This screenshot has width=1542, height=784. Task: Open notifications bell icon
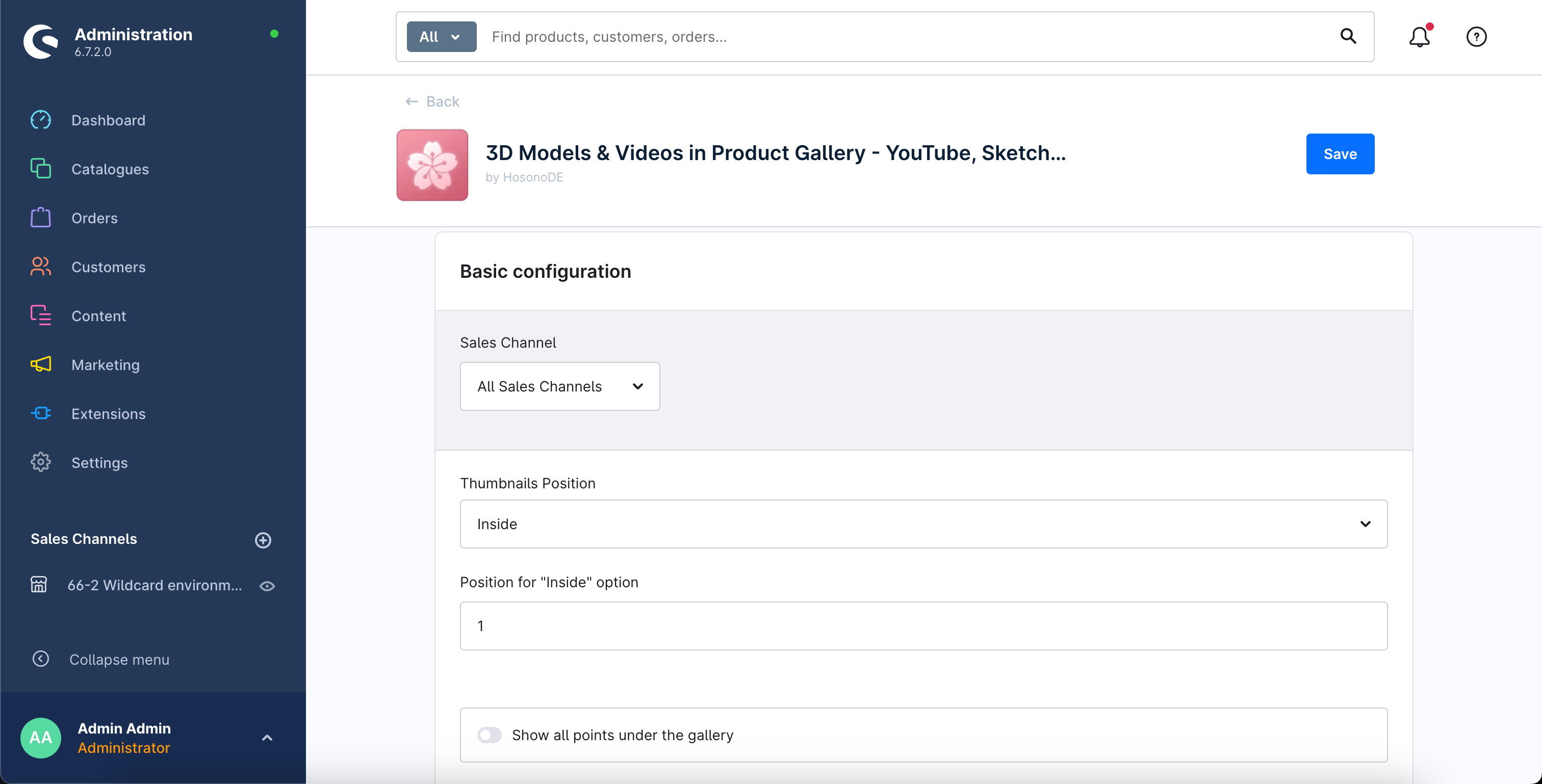tap(1420, 37)
